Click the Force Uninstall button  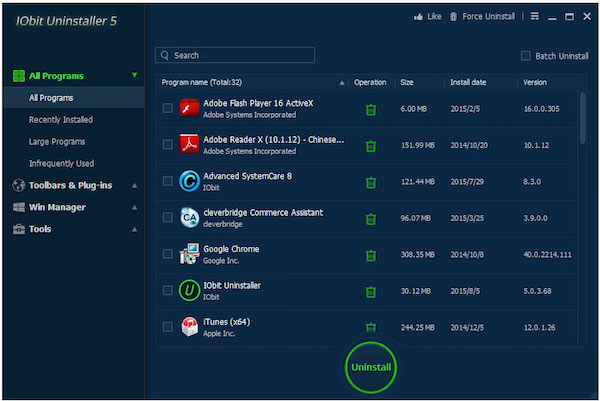click(x=482, y=16)
